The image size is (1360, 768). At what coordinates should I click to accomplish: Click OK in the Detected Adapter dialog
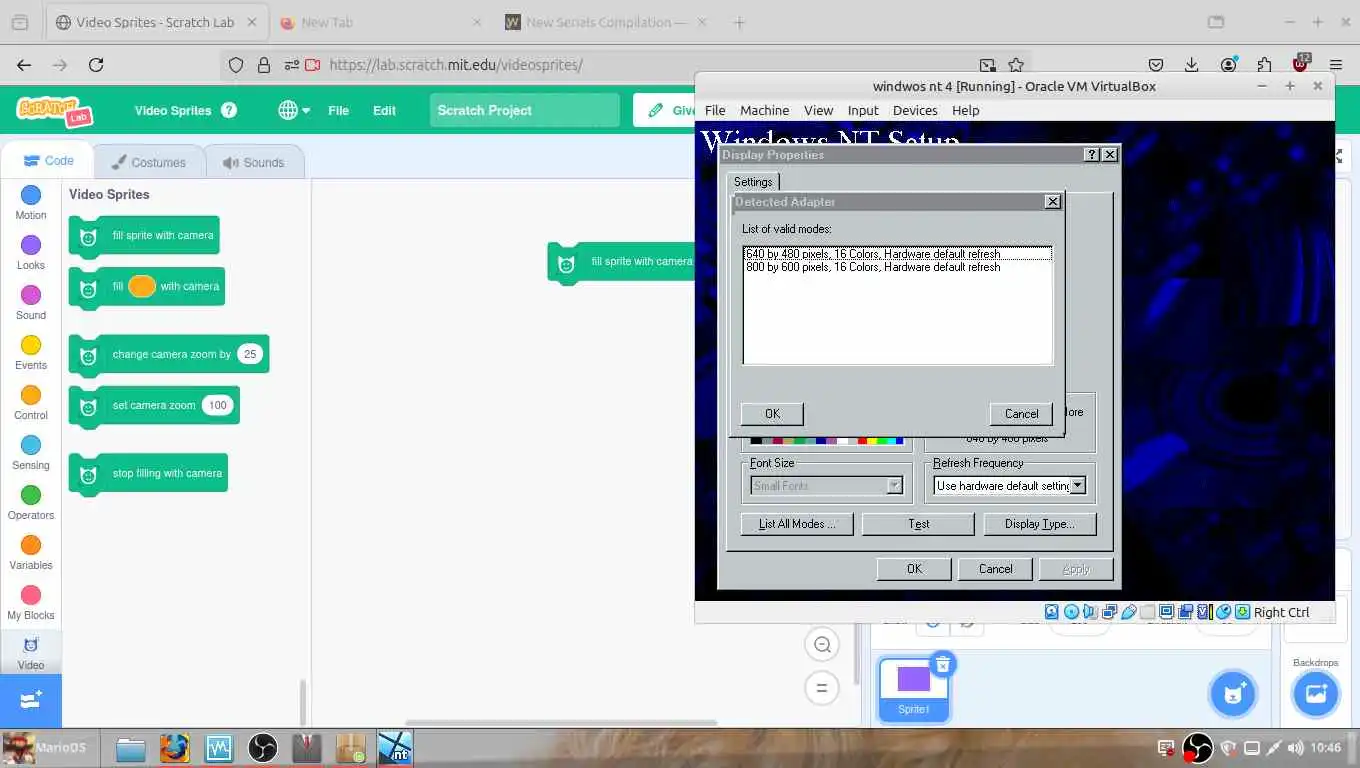[x=772, y=414]
